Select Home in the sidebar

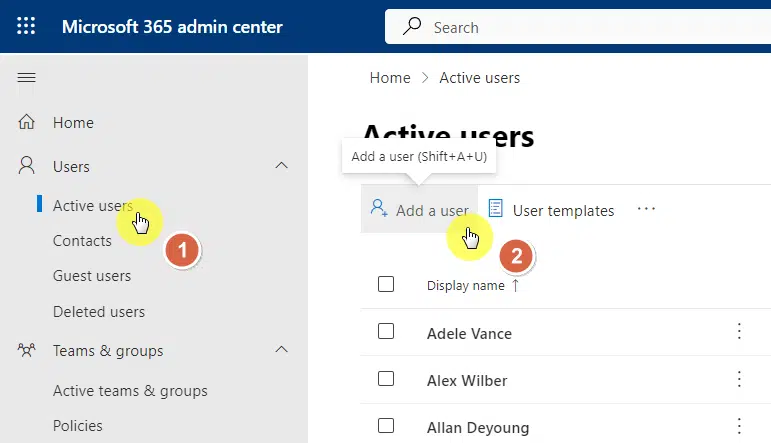point(73,122)
